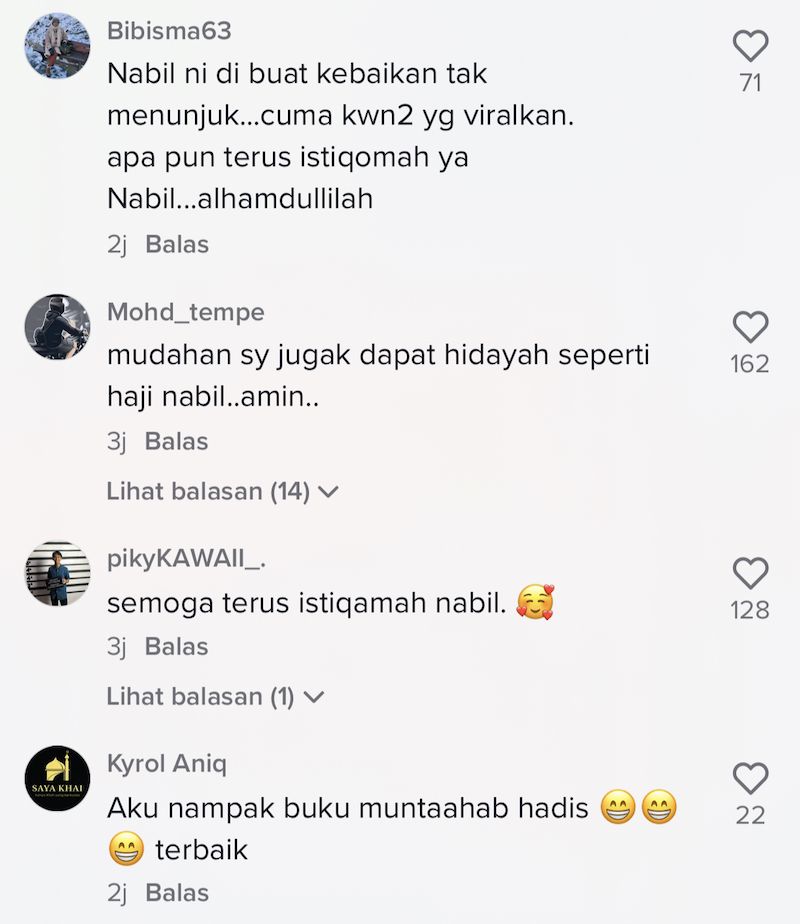
Task: Expand Lihat balasan (1) replies
Action: [216, 697]
